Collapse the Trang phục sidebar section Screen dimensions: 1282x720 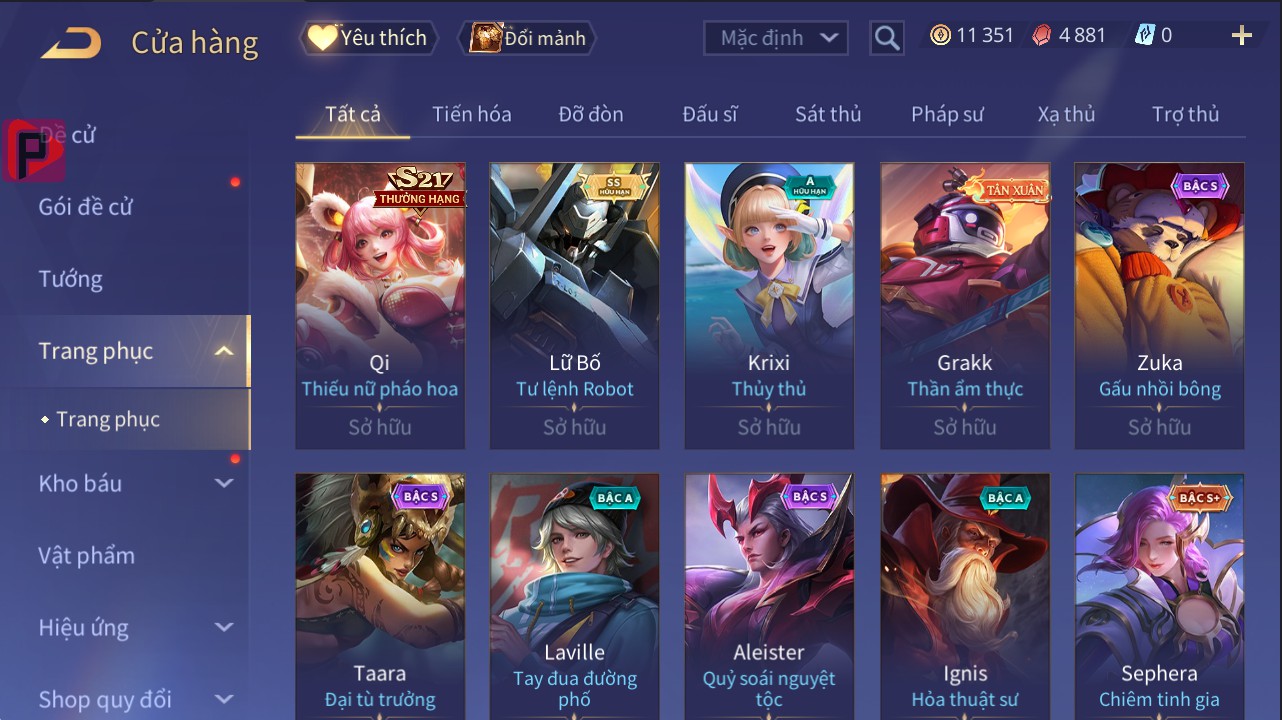click(224, 351)
